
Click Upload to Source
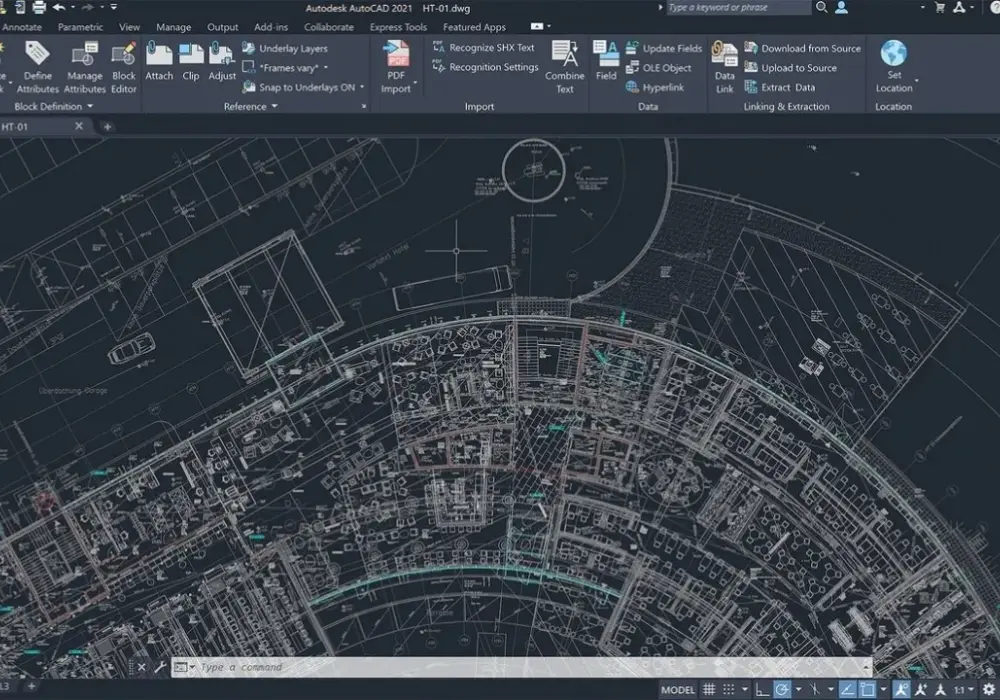[x=791, y=68]
